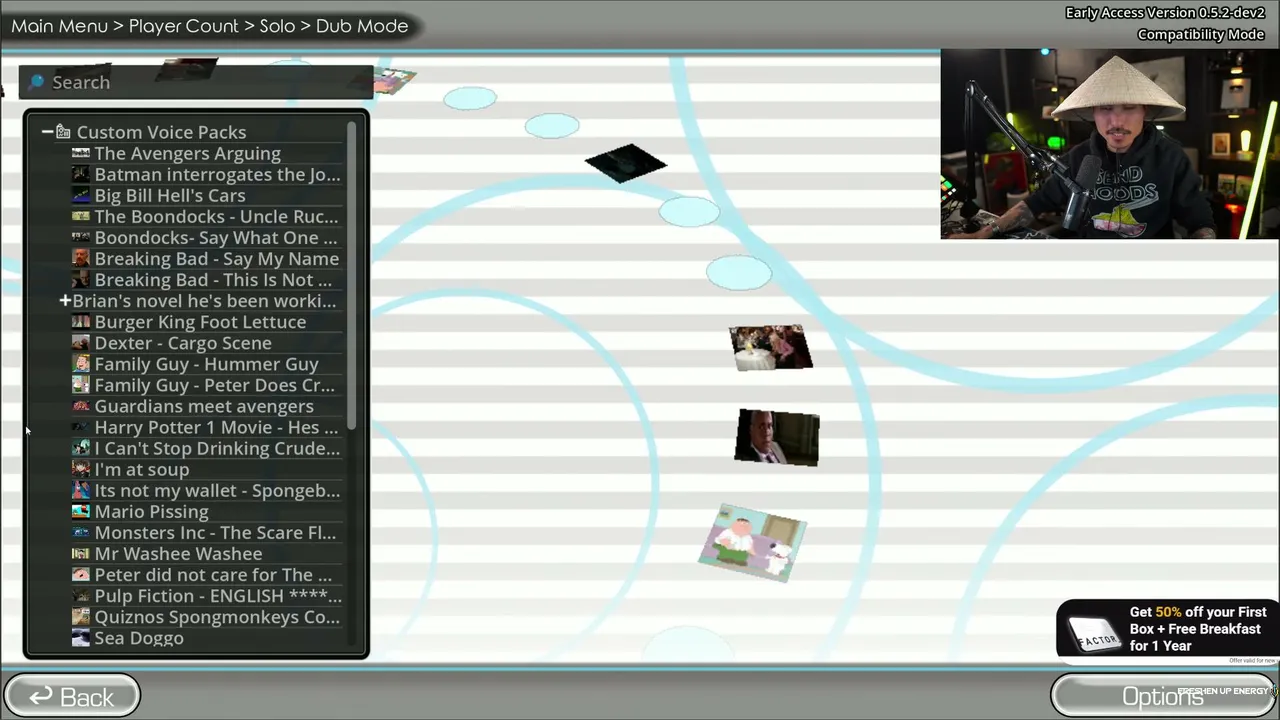
Task: Click the icon next to Big Bill Hell's Cars
Action: tap(81, 195)
